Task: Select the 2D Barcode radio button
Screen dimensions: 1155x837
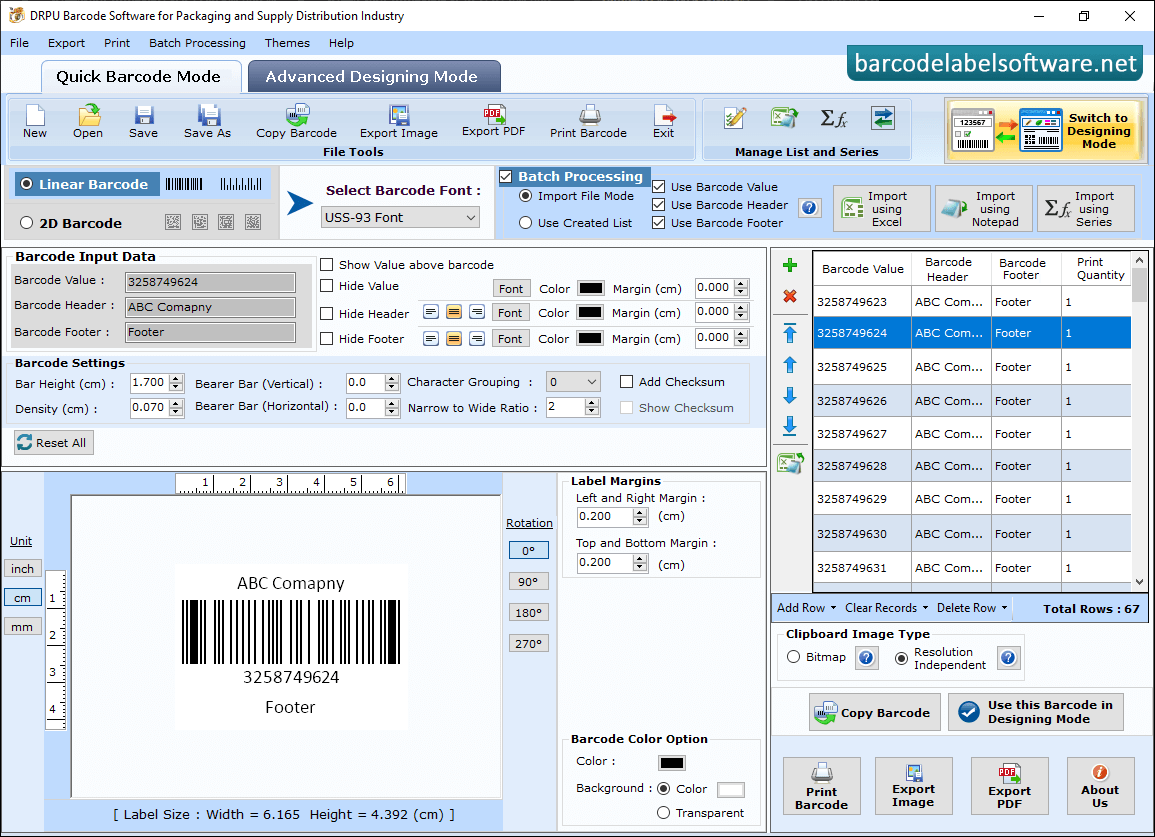Action: (x=27, y=223)
